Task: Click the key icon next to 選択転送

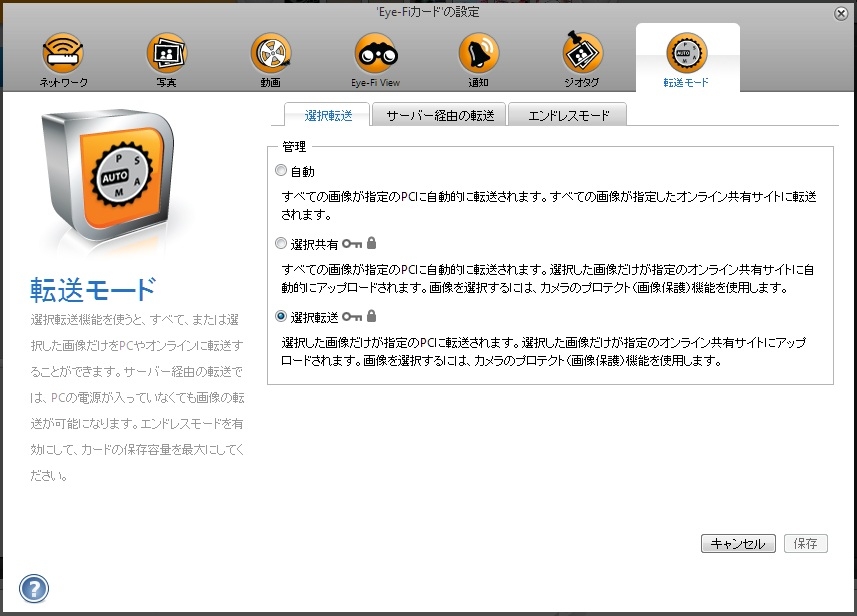Action: click(352, 316)
